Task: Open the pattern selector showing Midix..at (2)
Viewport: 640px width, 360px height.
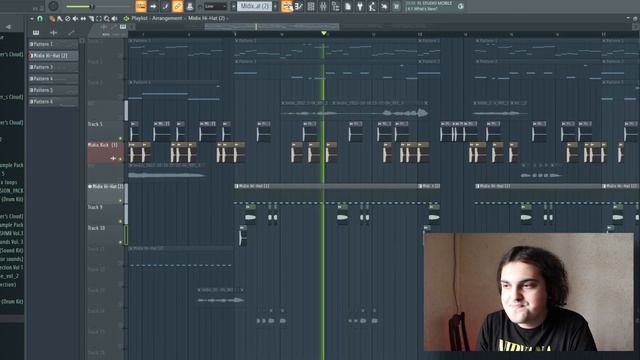Action: click(254, 6)
